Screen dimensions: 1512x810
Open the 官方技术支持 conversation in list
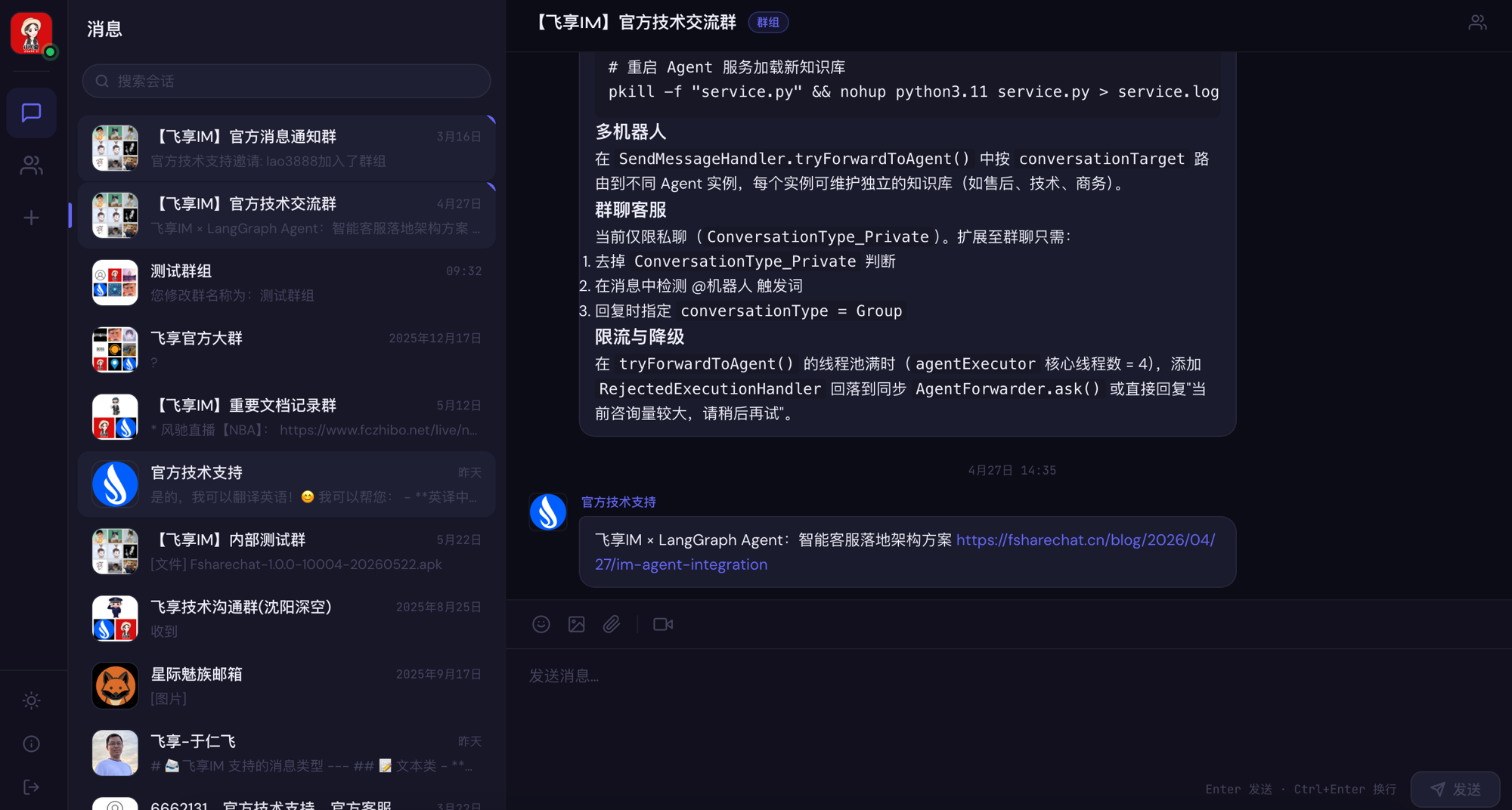pyautogui.click(x=287, y=484)
